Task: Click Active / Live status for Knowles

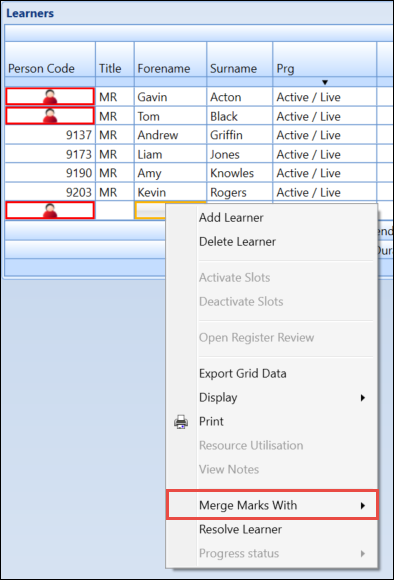Action: pos(309,173)
